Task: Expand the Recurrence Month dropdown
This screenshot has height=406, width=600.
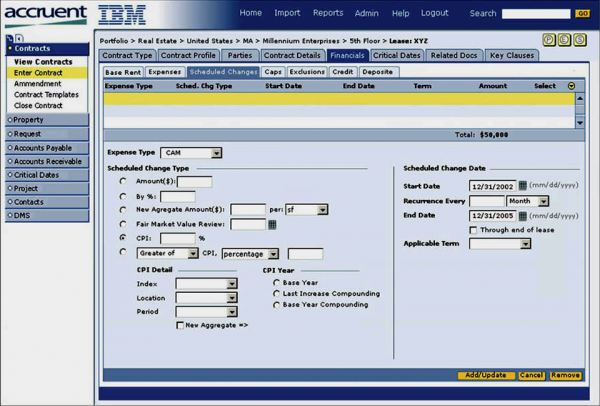Action: click(527, 201)
